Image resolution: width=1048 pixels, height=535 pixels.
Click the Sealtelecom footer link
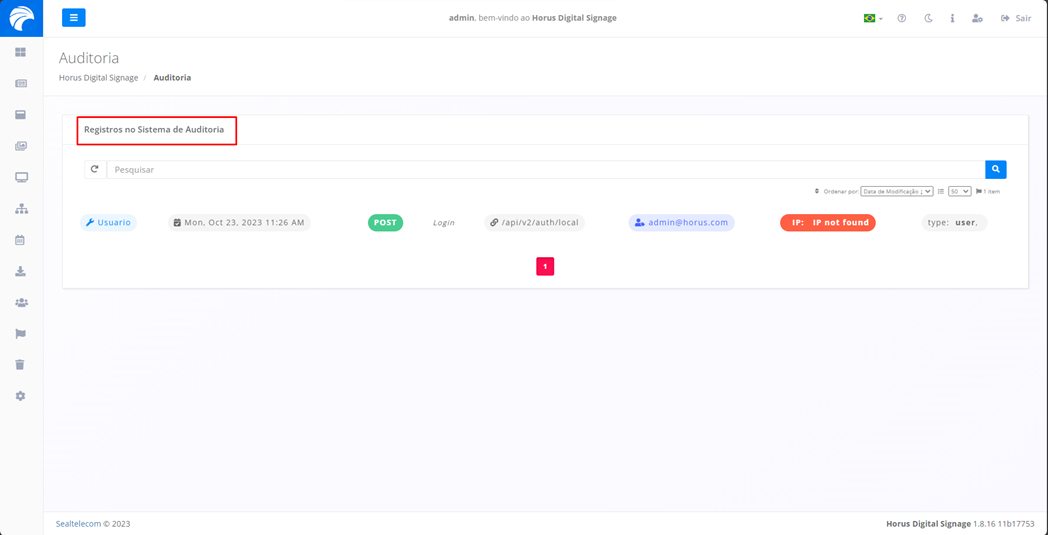(78, 523)
